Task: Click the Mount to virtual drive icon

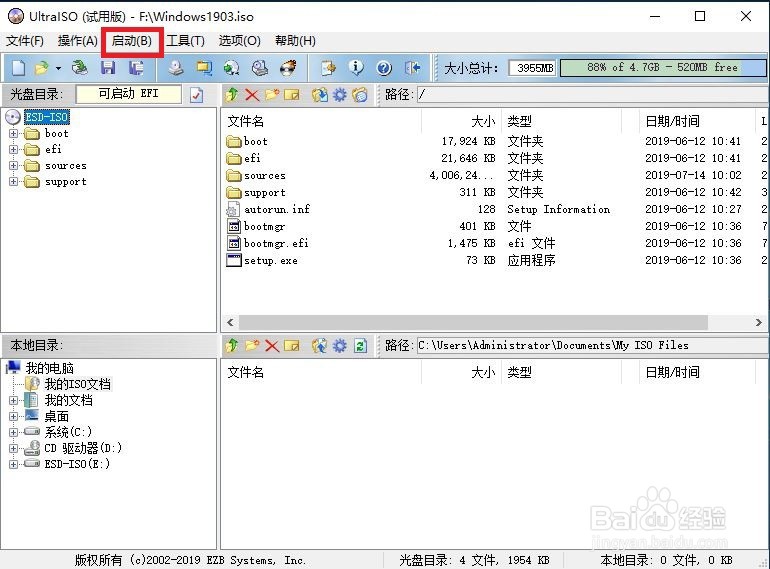Action: (x=260, y=68)
